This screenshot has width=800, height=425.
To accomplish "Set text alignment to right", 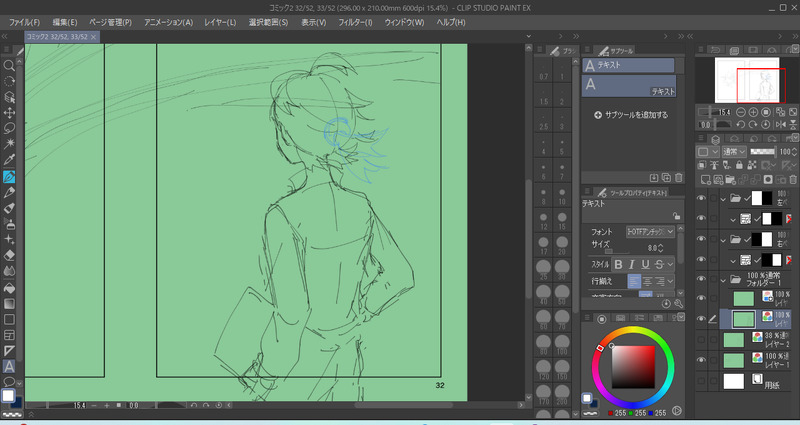I will [x=660, y=281].
